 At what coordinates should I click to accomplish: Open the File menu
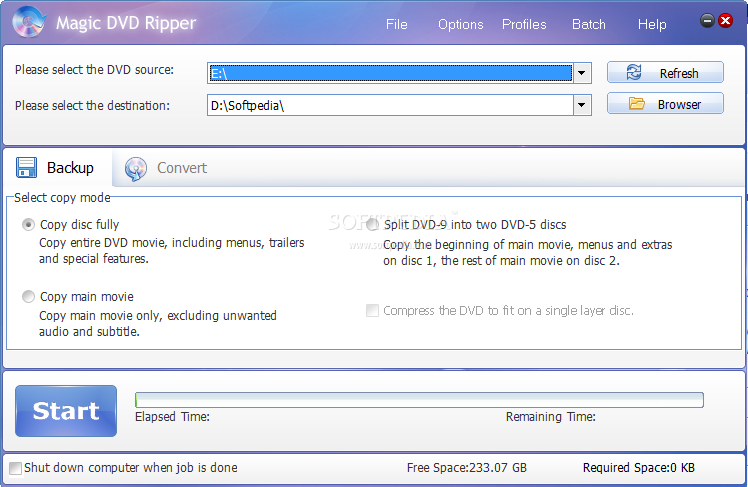tap(396, 24)
